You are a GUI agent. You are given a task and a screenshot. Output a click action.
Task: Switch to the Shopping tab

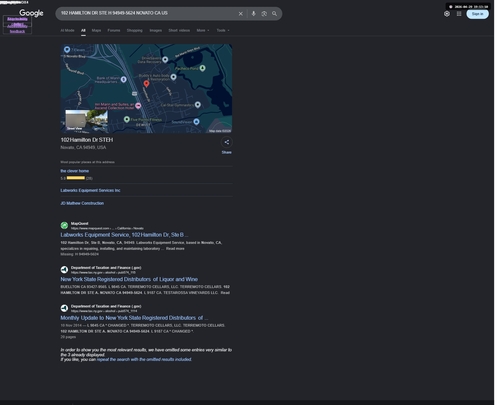(x=135, y=30)
